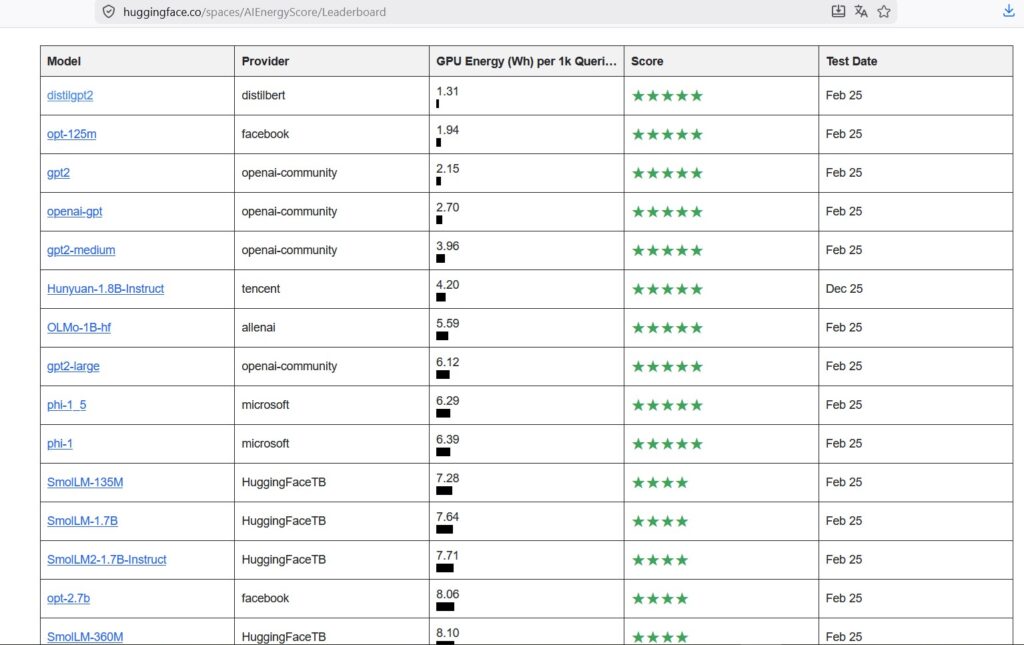Click the energy value 3.96
Screen dimensions: 1024x645
(447, 246)
